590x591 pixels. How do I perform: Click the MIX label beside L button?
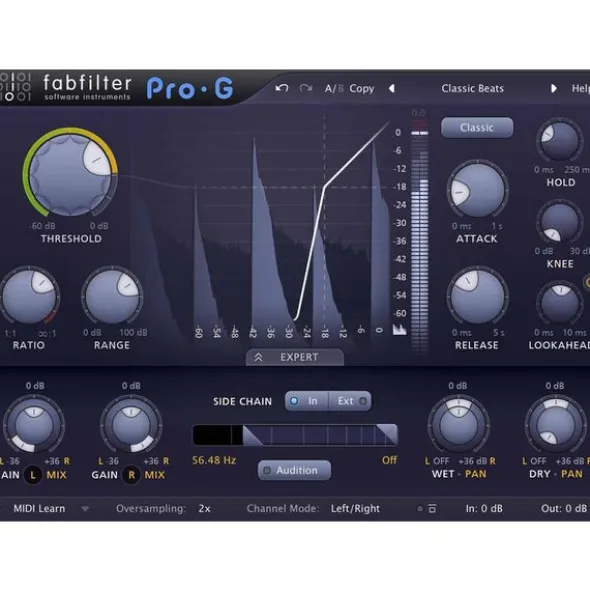pyautogui.click(x=57, y=475)
